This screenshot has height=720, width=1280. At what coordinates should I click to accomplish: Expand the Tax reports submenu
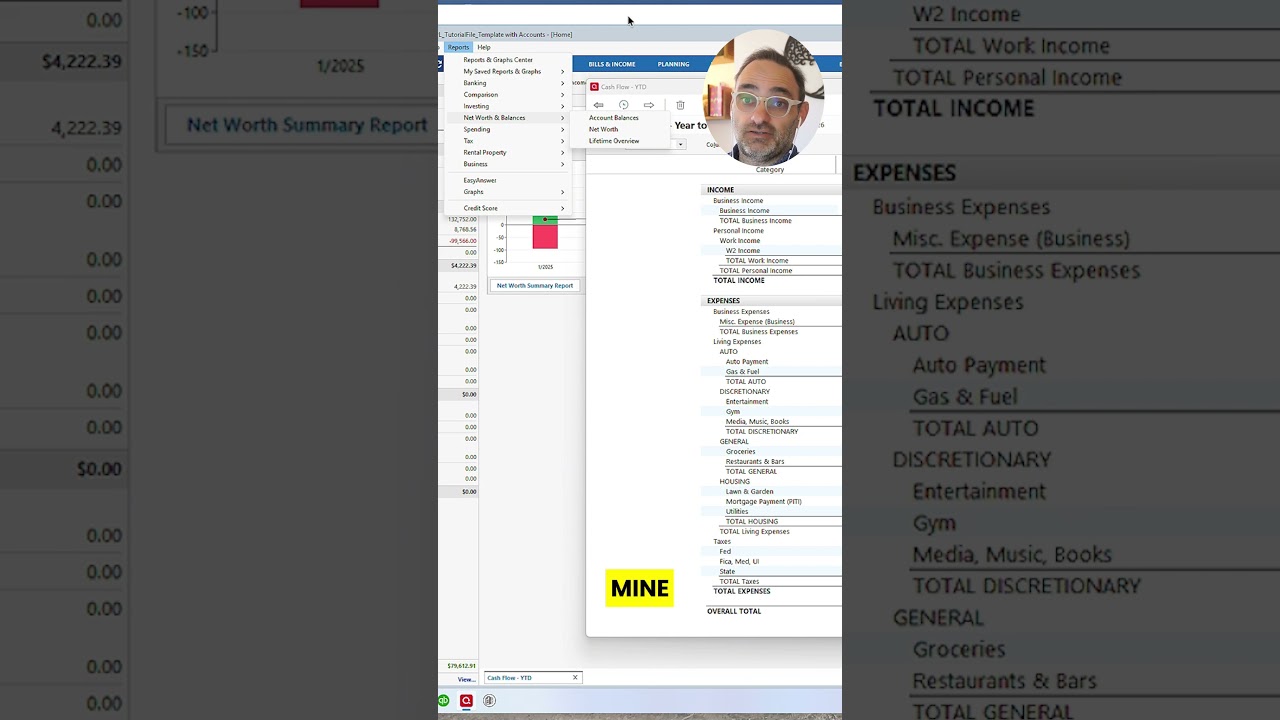[508, 141]
